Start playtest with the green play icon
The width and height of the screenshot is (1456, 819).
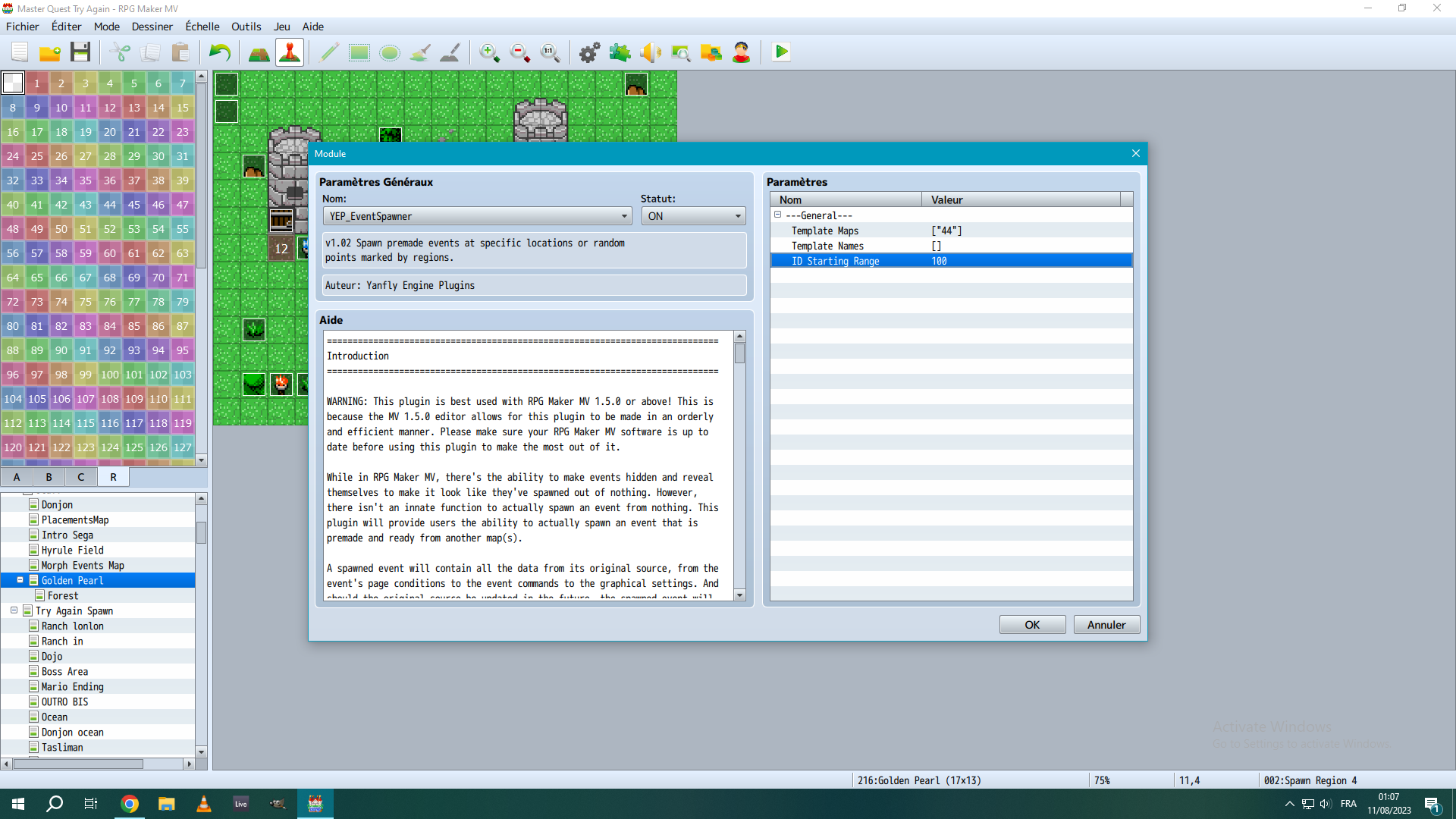781,52
